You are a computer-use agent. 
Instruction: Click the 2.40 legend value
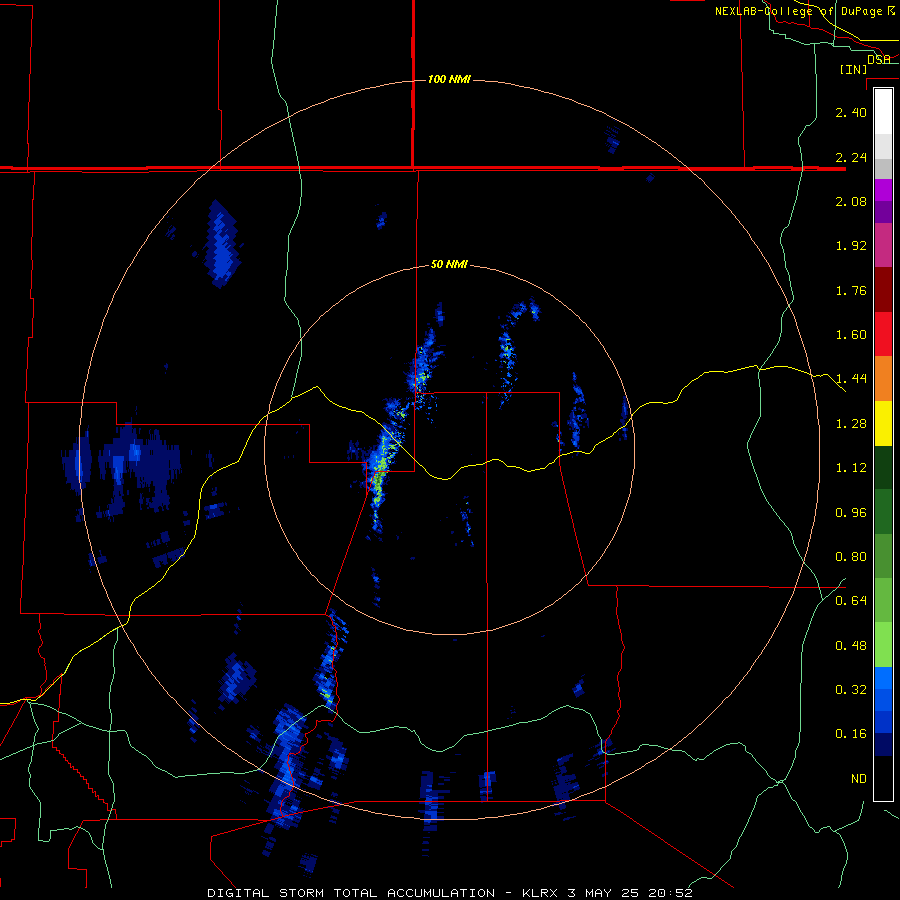click(851, 112)
